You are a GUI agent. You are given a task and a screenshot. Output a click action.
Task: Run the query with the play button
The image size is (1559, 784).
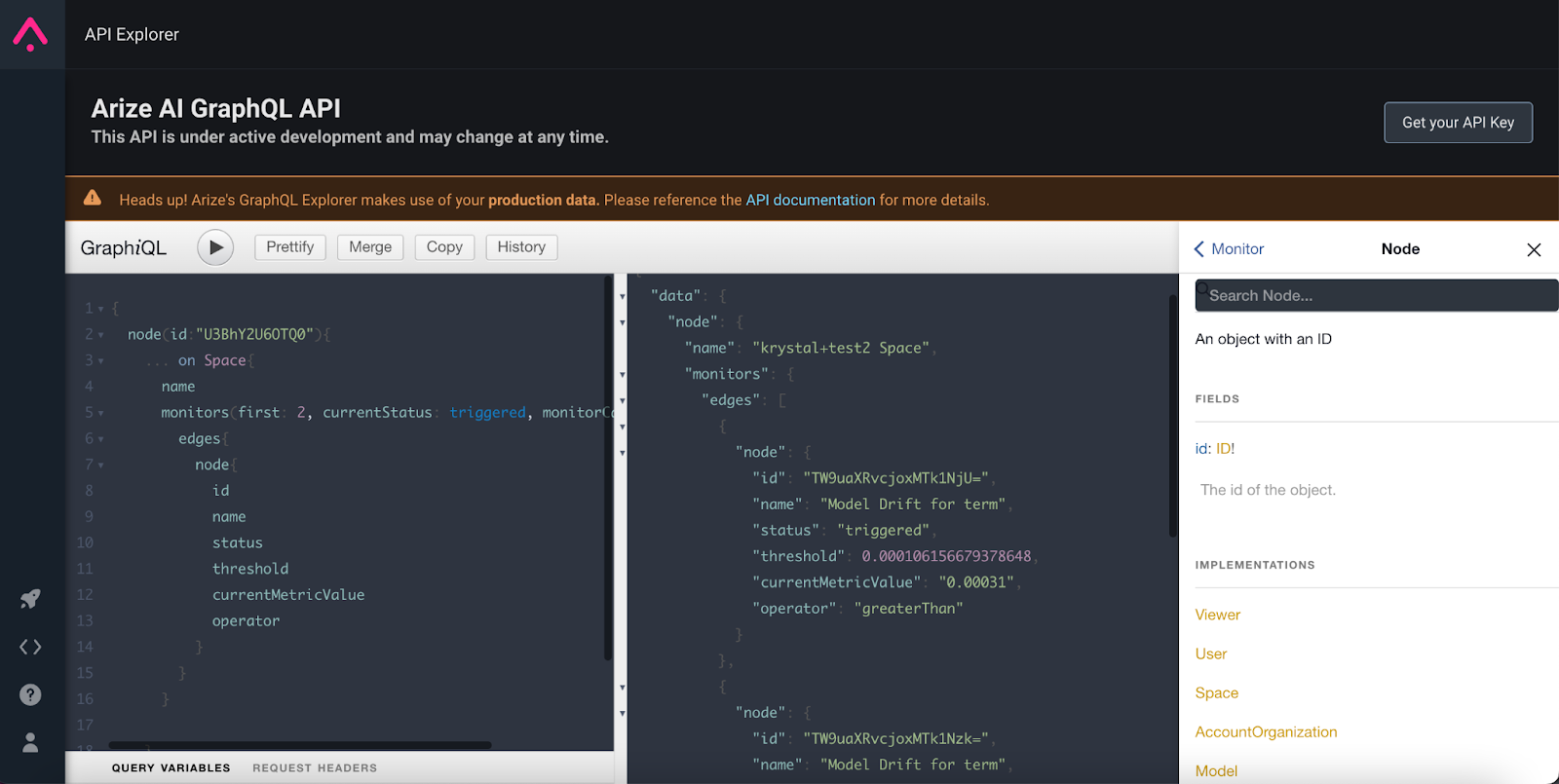(215, 247)
